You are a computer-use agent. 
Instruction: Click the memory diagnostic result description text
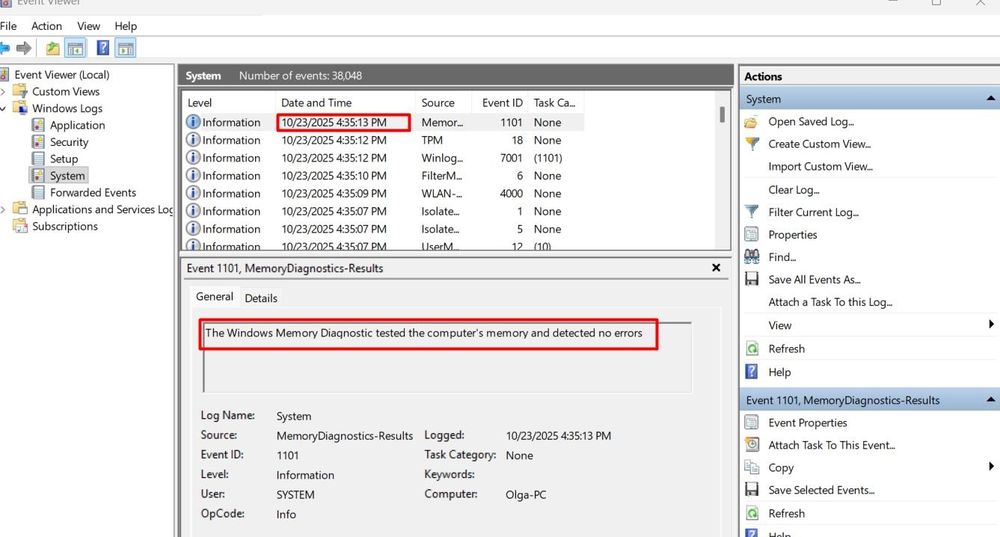tap(423, 333)
